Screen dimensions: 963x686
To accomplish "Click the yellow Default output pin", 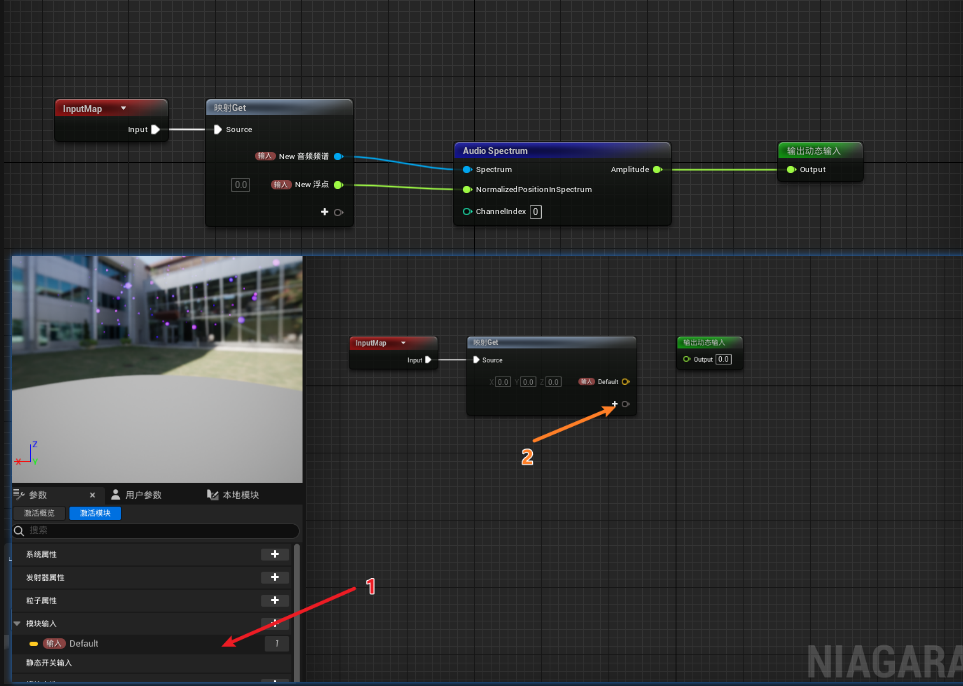I will (625, 382).
